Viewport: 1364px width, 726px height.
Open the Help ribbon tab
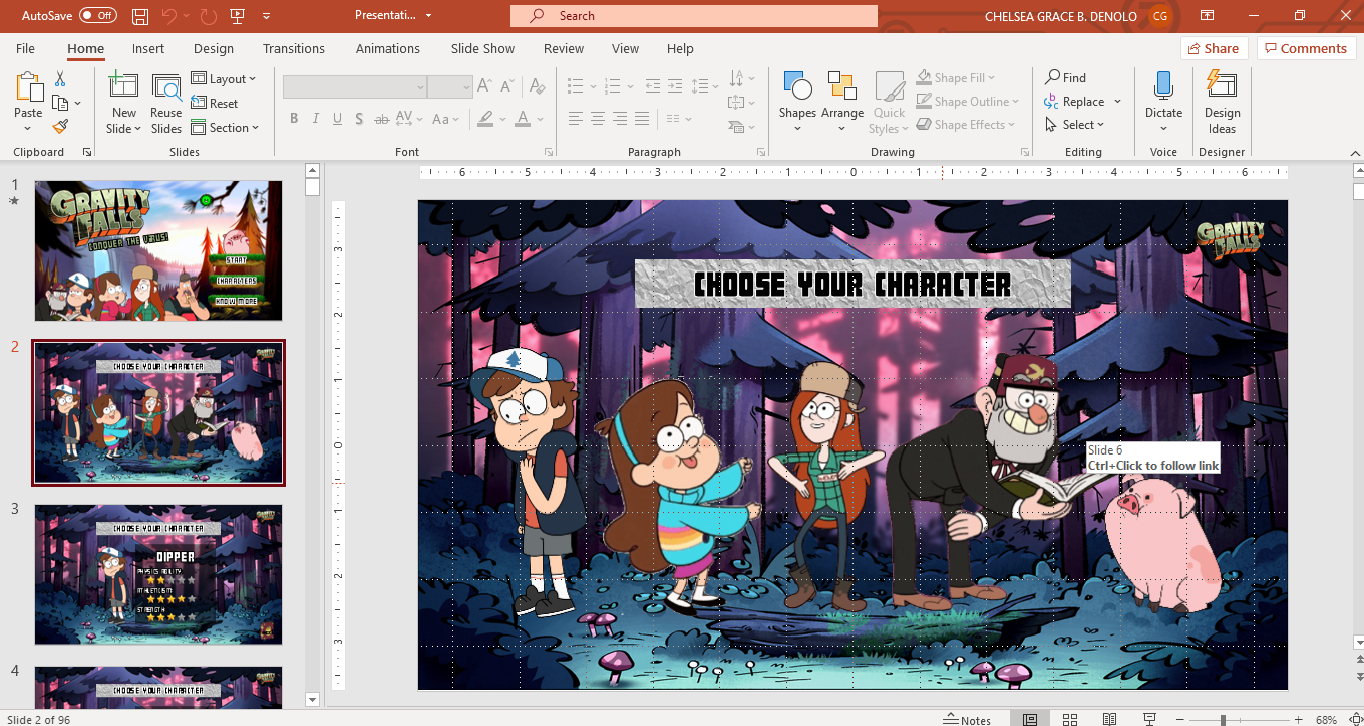tap(680, 48)
